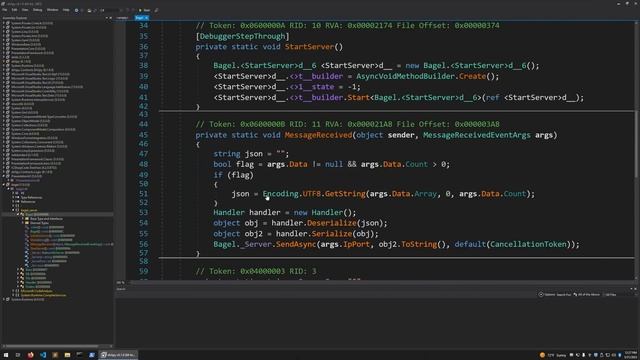The image size is (640, 360).
Task: Click GetString on line 51
Action: click(x=345, y=193)
